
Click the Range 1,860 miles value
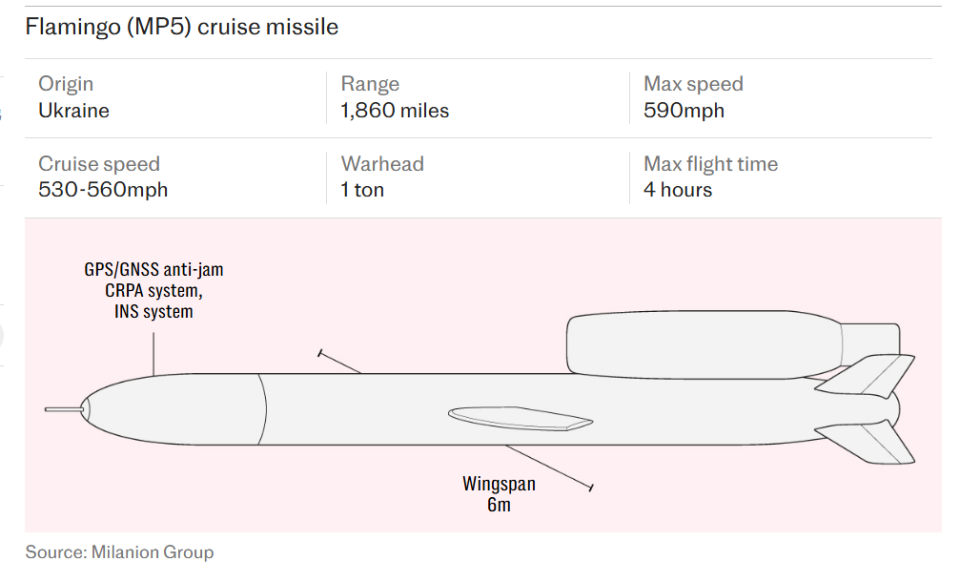click(x=394, y=111)
